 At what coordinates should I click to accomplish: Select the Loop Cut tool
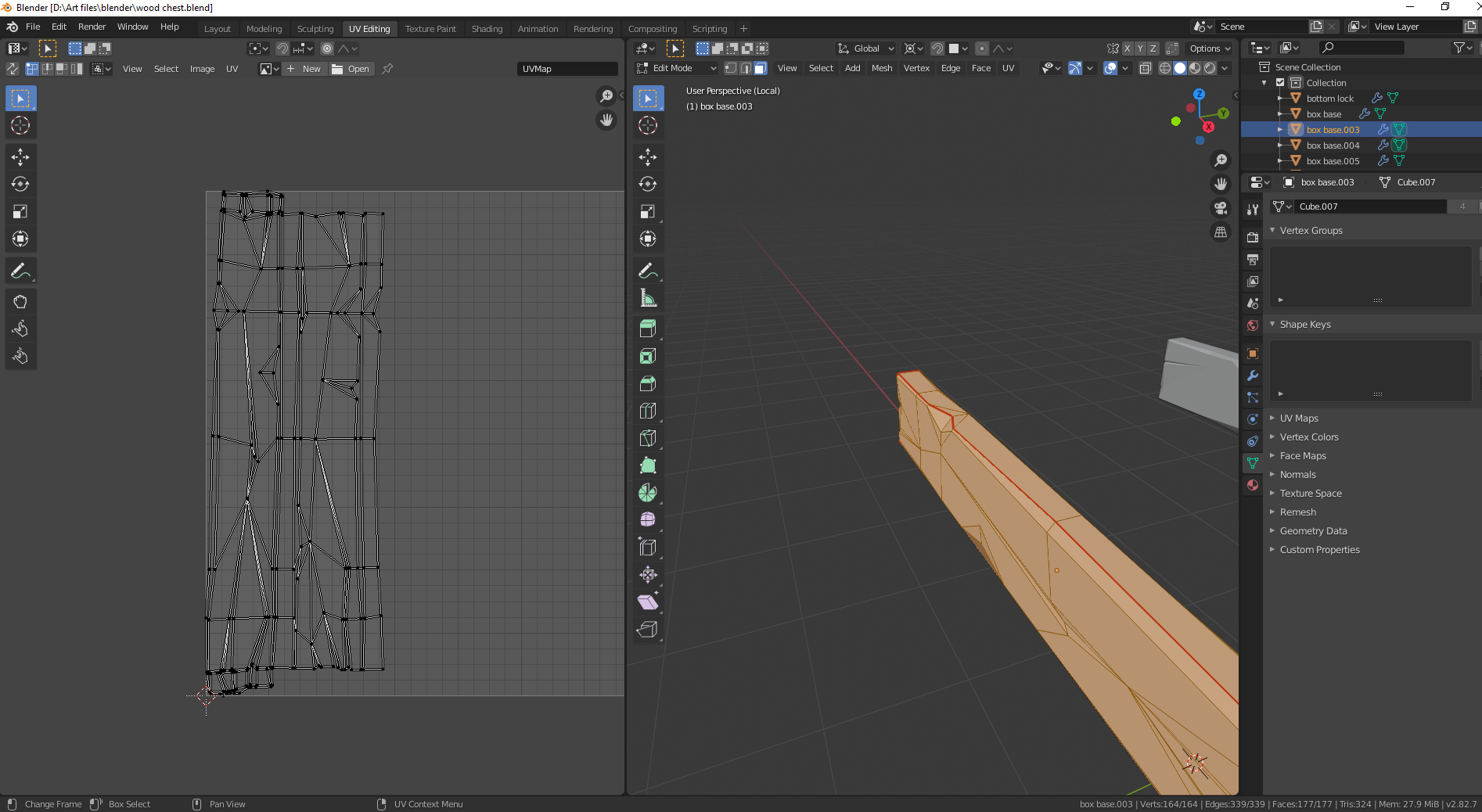click(x=647, y=411)
